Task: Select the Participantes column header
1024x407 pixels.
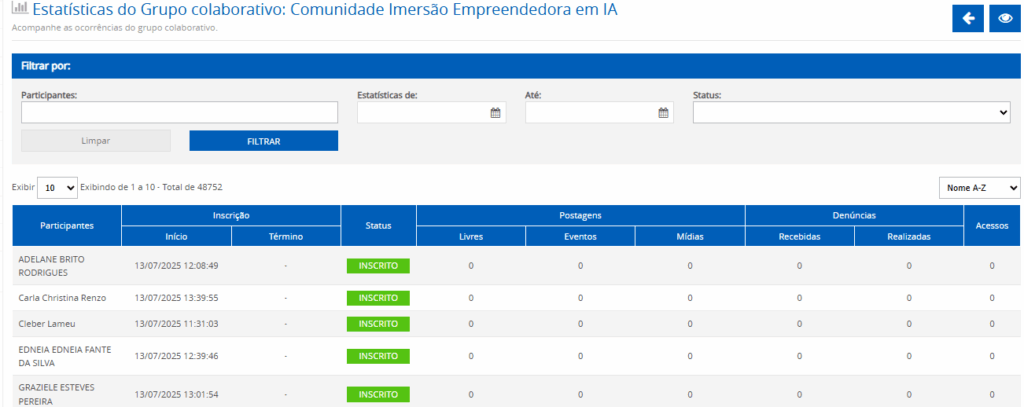Action: coord(67,226)
